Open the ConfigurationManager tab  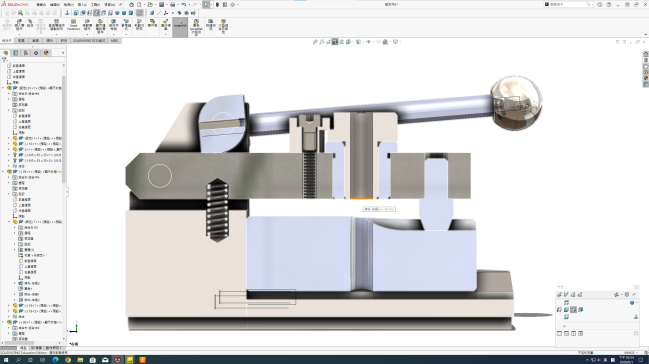tap(26, 53)
